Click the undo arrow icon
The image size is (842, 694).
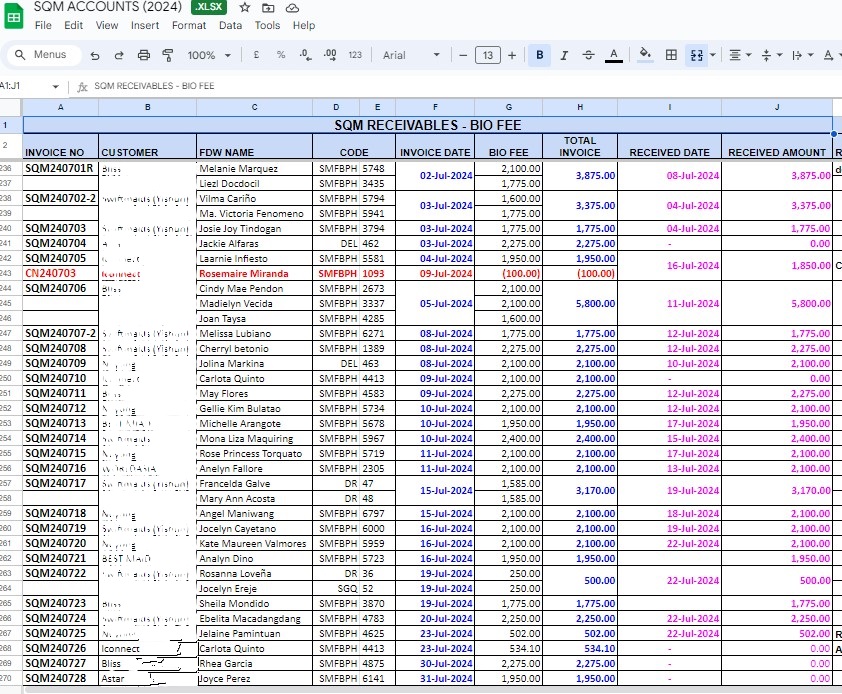95,55
